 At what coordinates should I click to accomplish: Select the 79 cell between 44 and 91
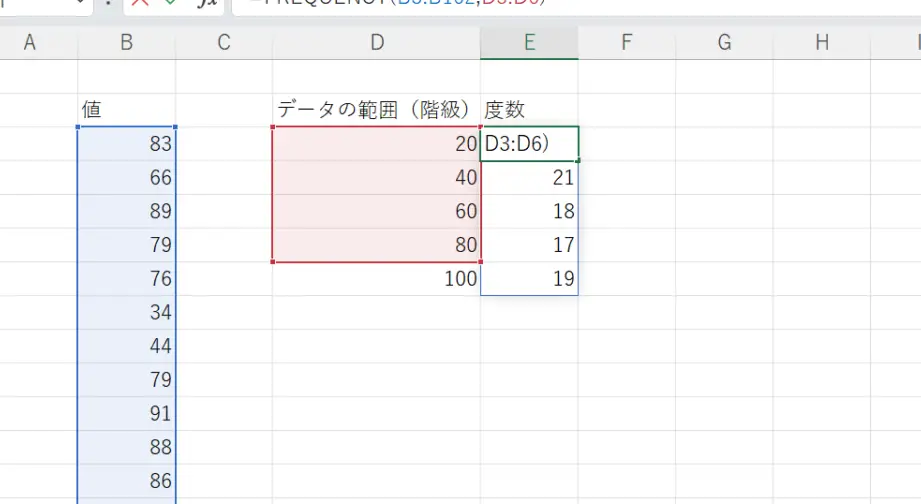pos(126,379)
